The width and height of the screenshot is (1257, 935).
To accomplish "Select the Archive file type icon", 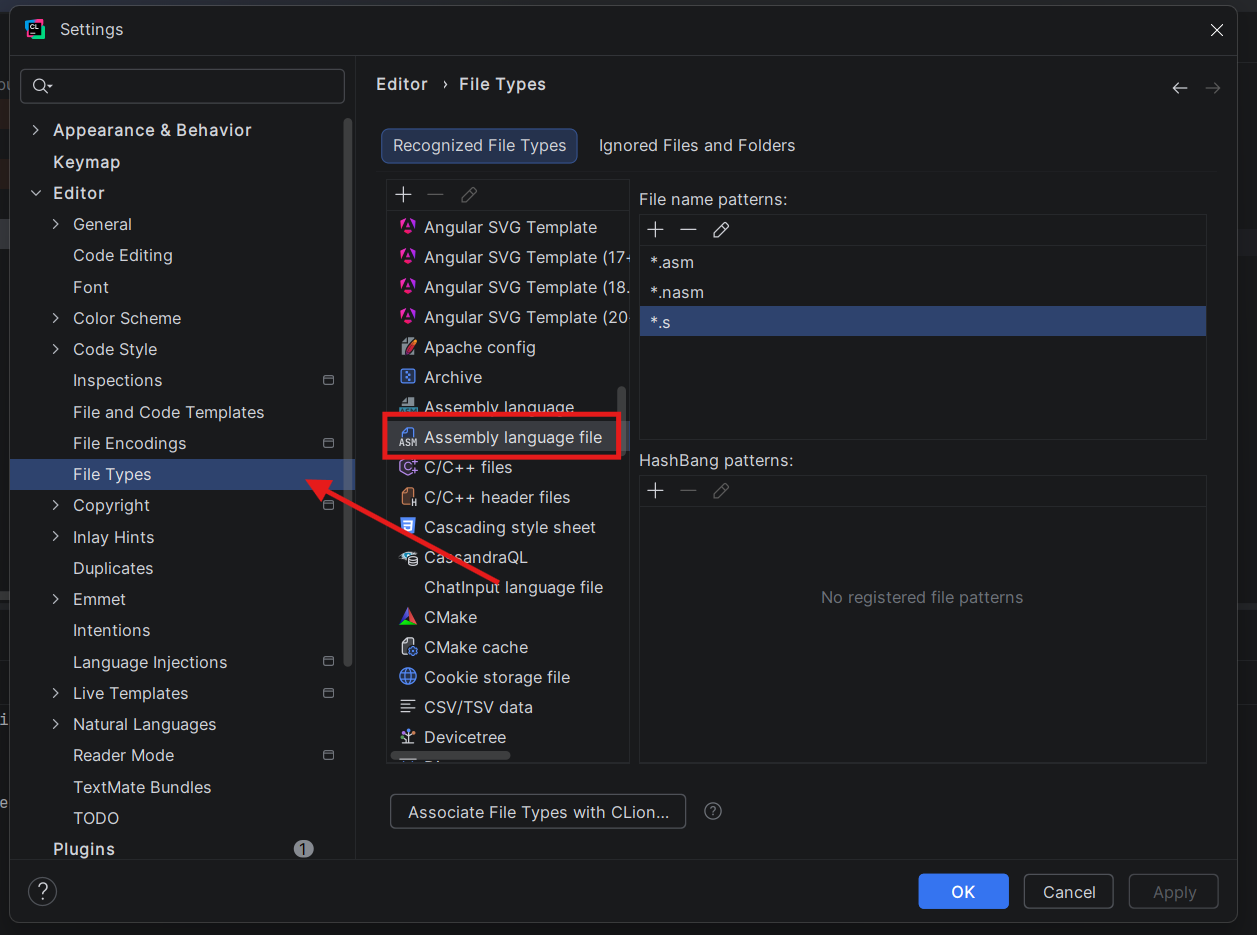I will 408,377.
